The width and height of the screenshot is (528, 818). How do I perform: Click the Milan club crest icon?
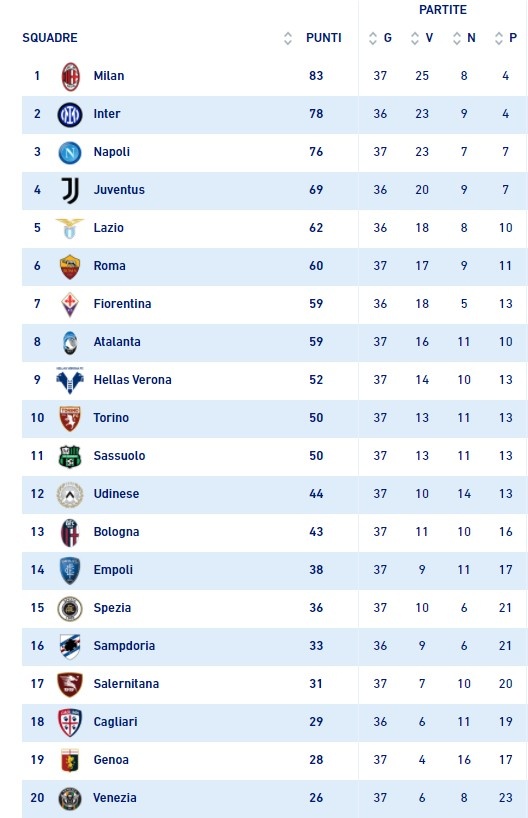[70, 76]
